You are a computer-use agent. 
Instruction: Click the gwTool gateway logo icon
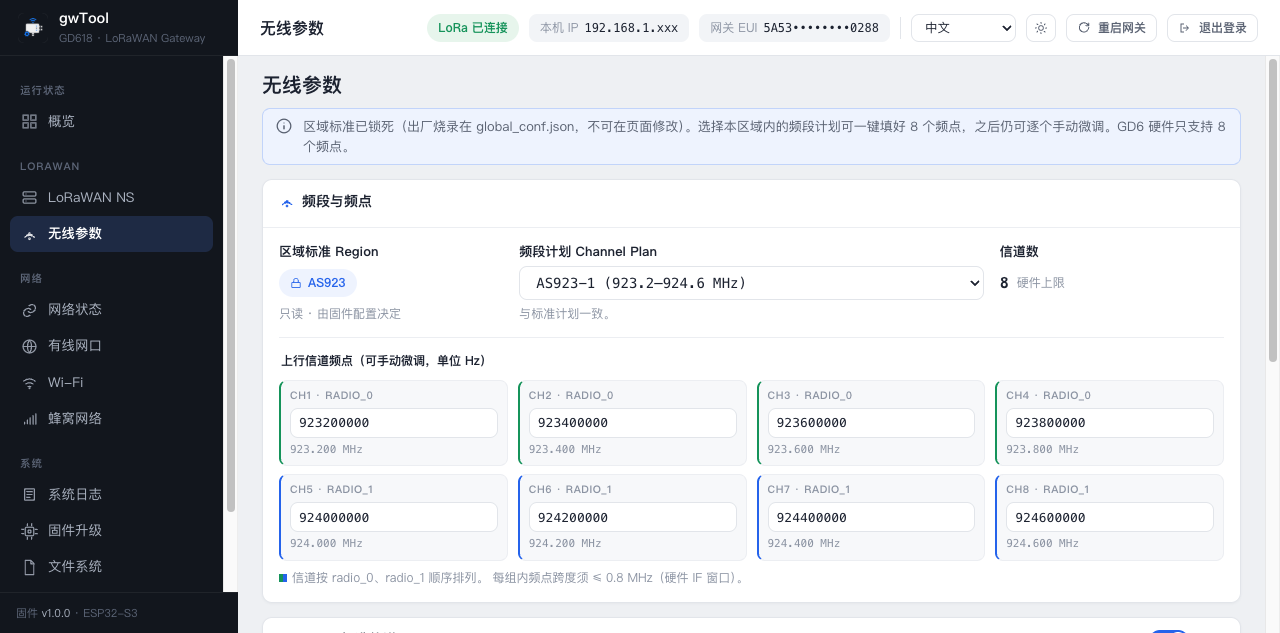pyautogui.click(x=34, y=28)
